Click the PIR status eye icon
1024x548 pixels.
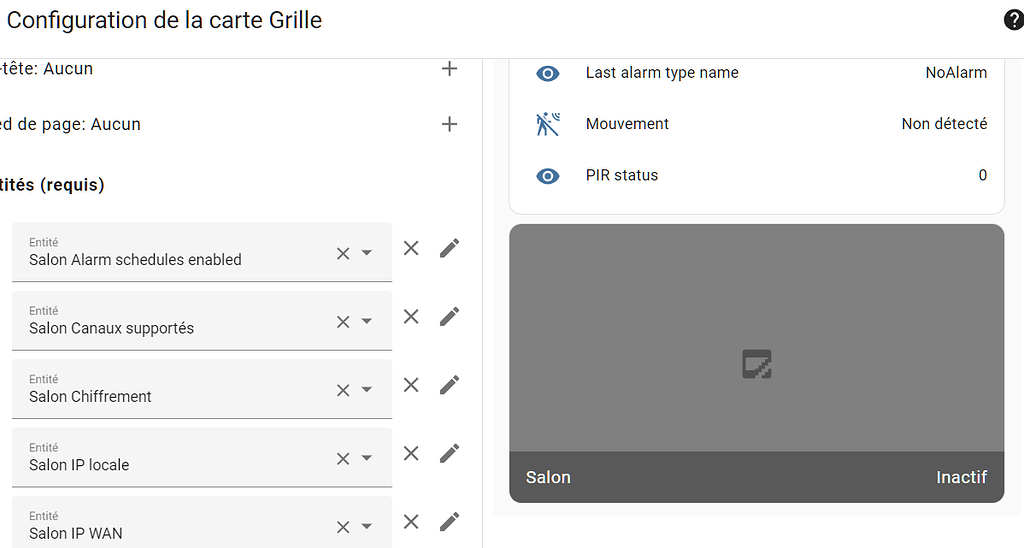click(547, 176)
